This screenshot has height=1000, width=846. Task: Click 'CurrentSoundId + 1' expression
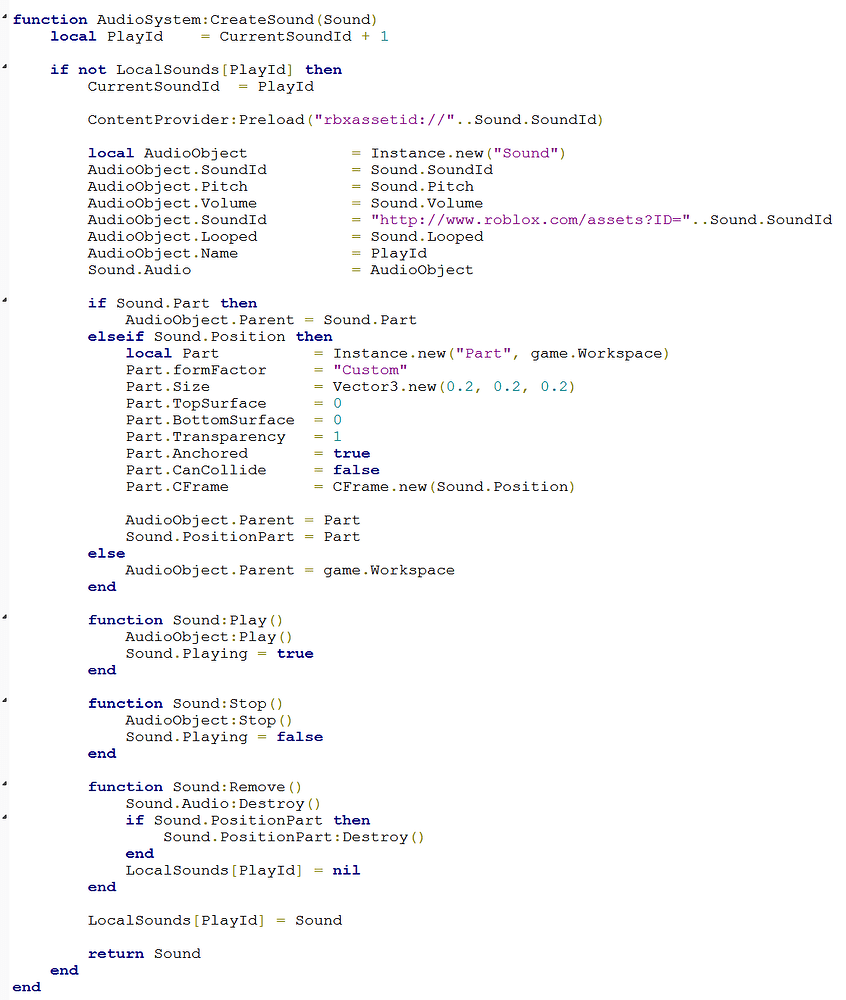pyautogui.click(x=304, y=36)
